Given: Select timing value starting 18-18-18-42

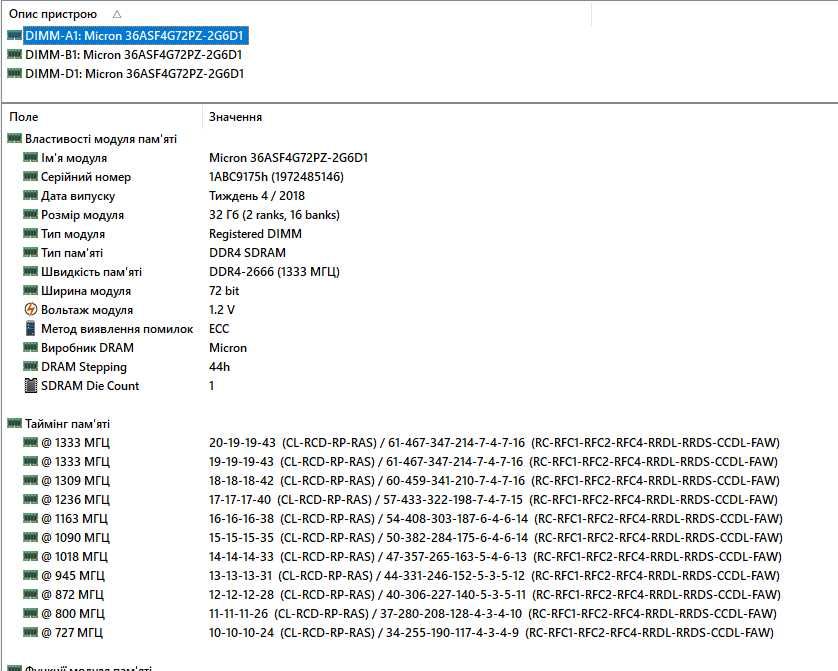Looking at the screenshot, I should point(494,480).
